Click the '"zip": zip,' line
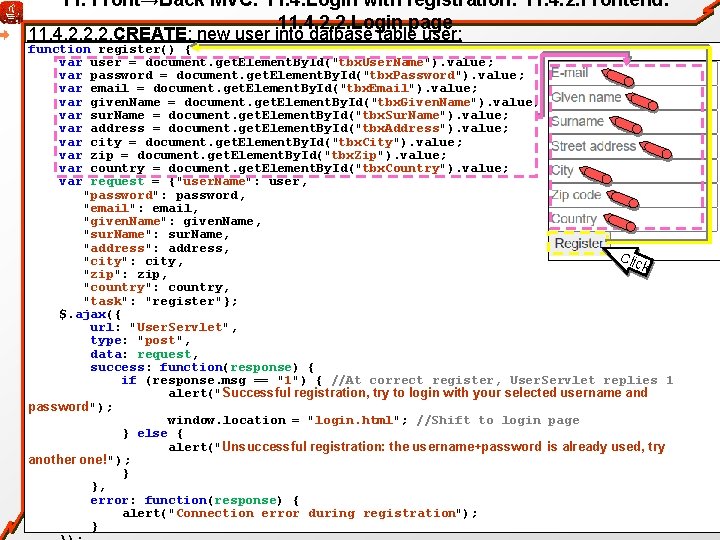The width and height of the screenshot is (720, 540). click(125, 275)
